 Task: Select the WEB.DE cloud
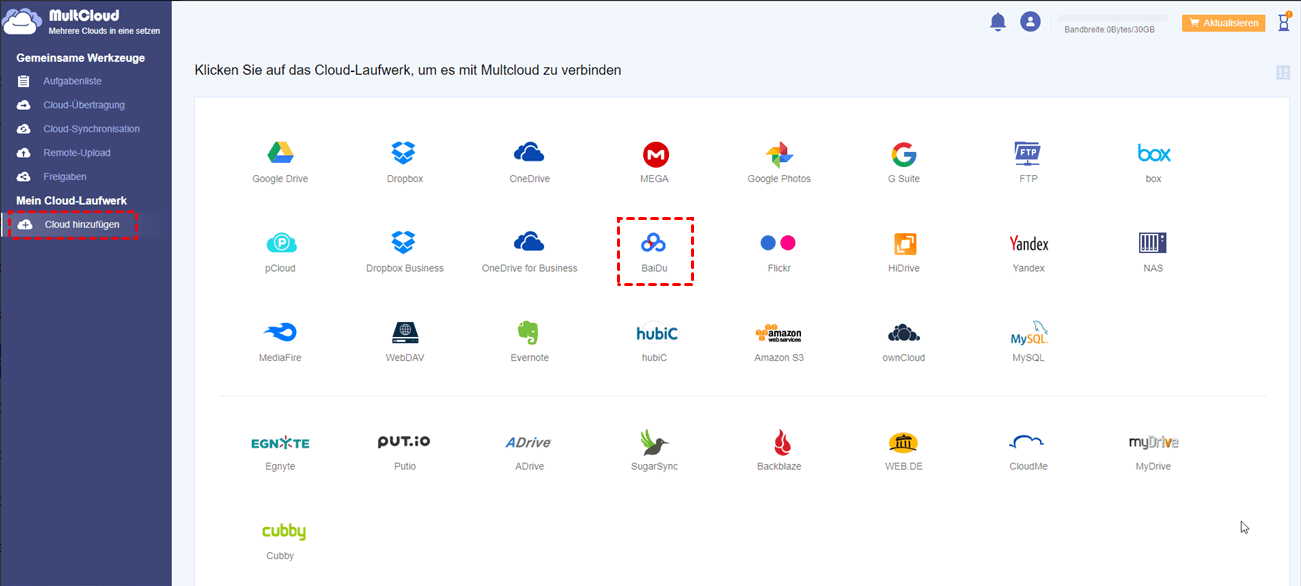click(904, 443)
